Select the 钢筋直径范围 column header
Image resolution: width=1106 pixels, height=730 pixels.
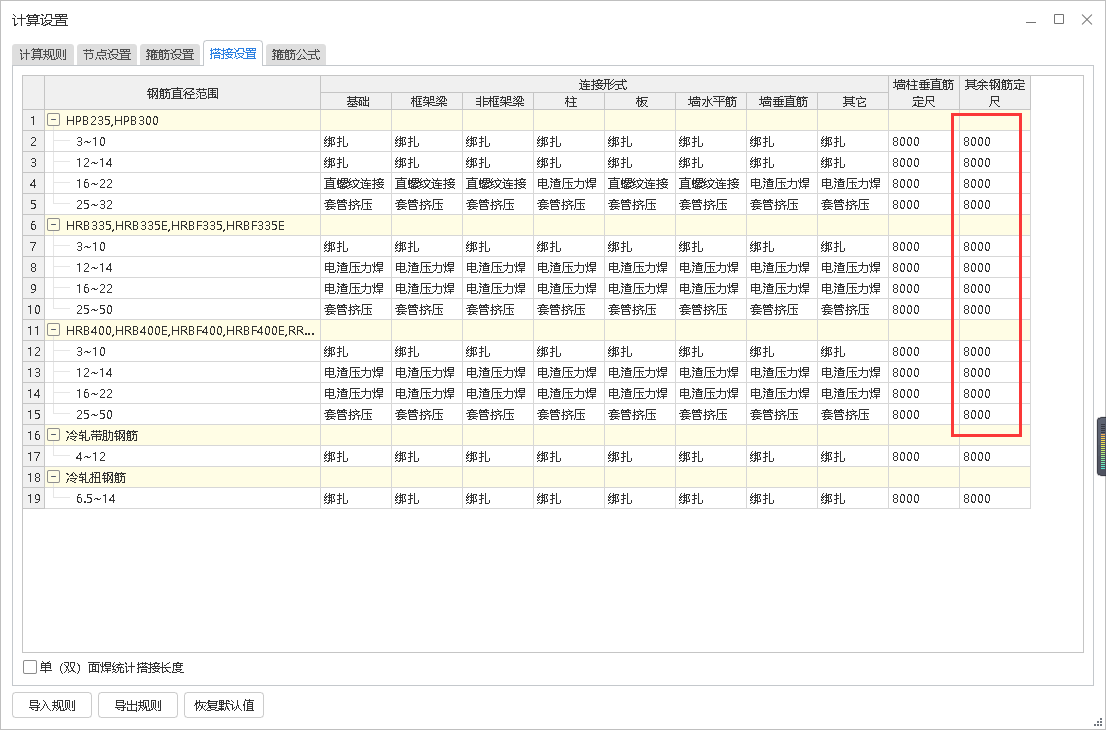[x=183, y=93]
